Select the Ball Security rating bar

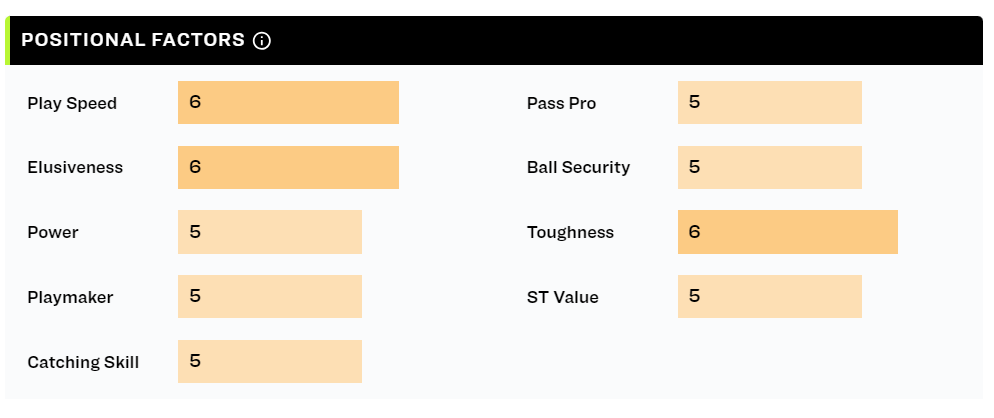pyautogui.click(x=770, y=167)
